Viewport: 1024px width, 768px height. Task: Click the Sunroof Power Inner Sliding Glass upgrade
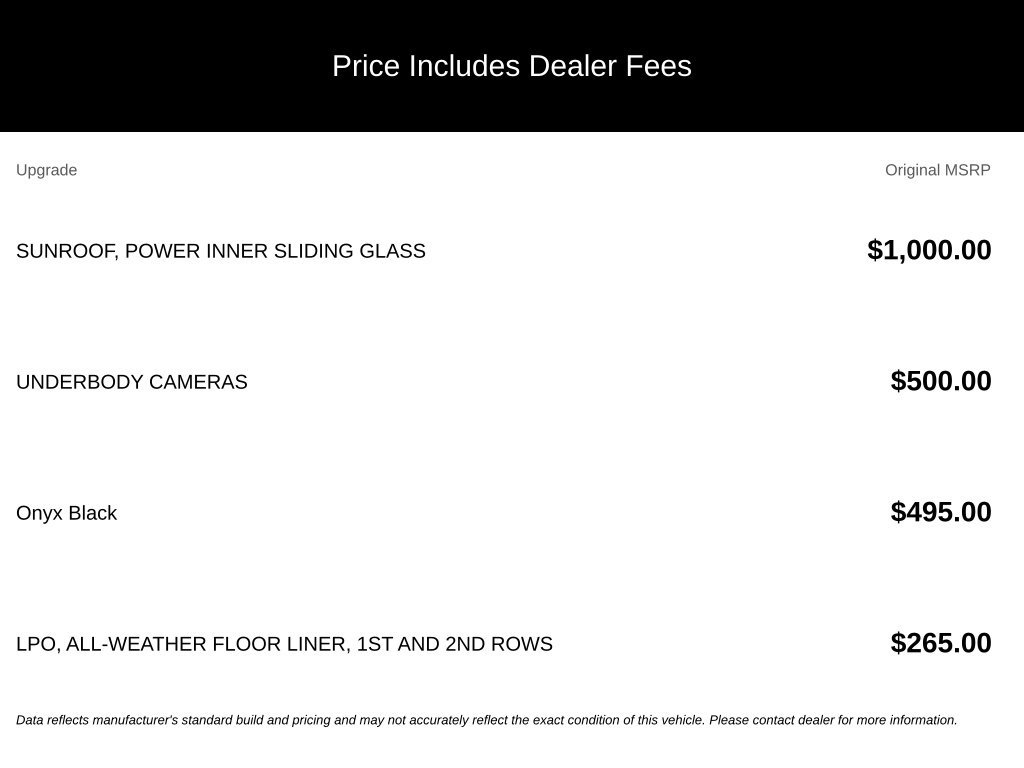pyautogui.click(x=221, y=251)
